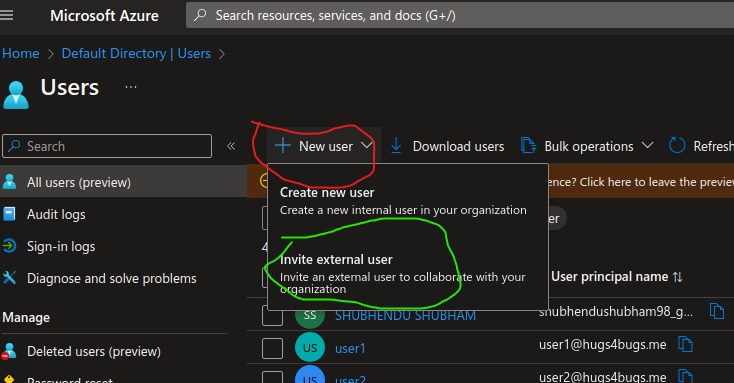Click the All users person icon

pyautogui.click(x=9, y=182)
